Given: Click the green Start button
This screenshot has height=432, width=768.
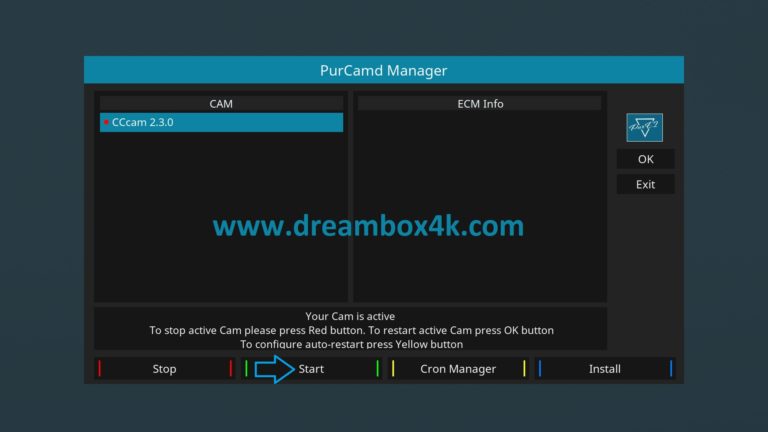Looking at the screenshot, I should (312, 369).
